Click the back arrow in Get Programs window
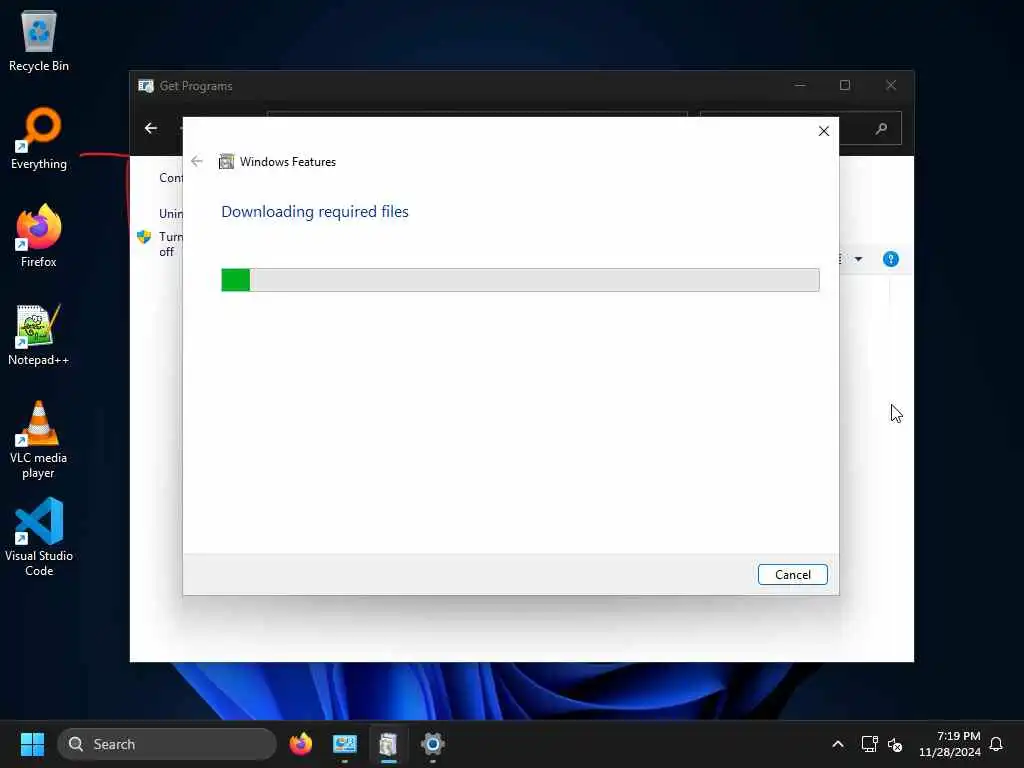Image resolution: width=1024 pixels, height=768 pixels. (x=151, y=128)
